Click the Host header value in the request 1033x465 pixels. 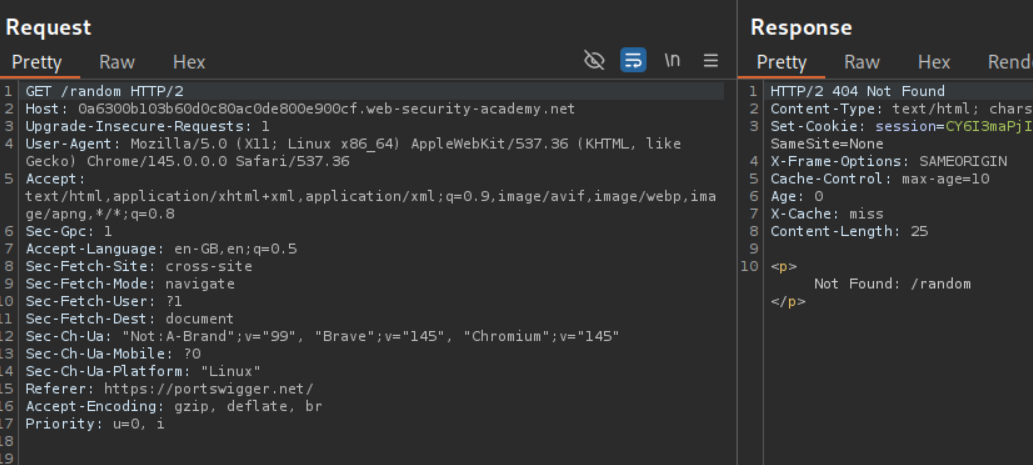(x=320, y=109)
